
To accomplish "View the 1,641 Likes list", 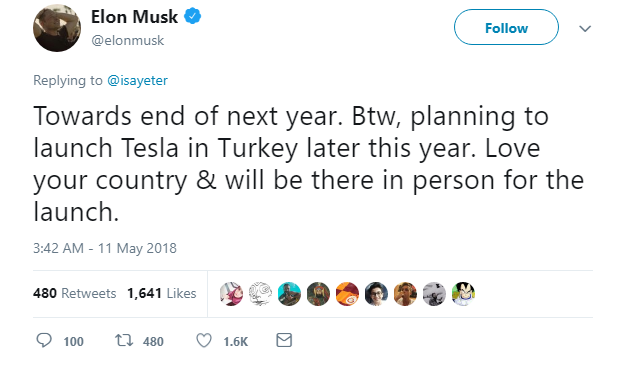I will pos(162,293).
